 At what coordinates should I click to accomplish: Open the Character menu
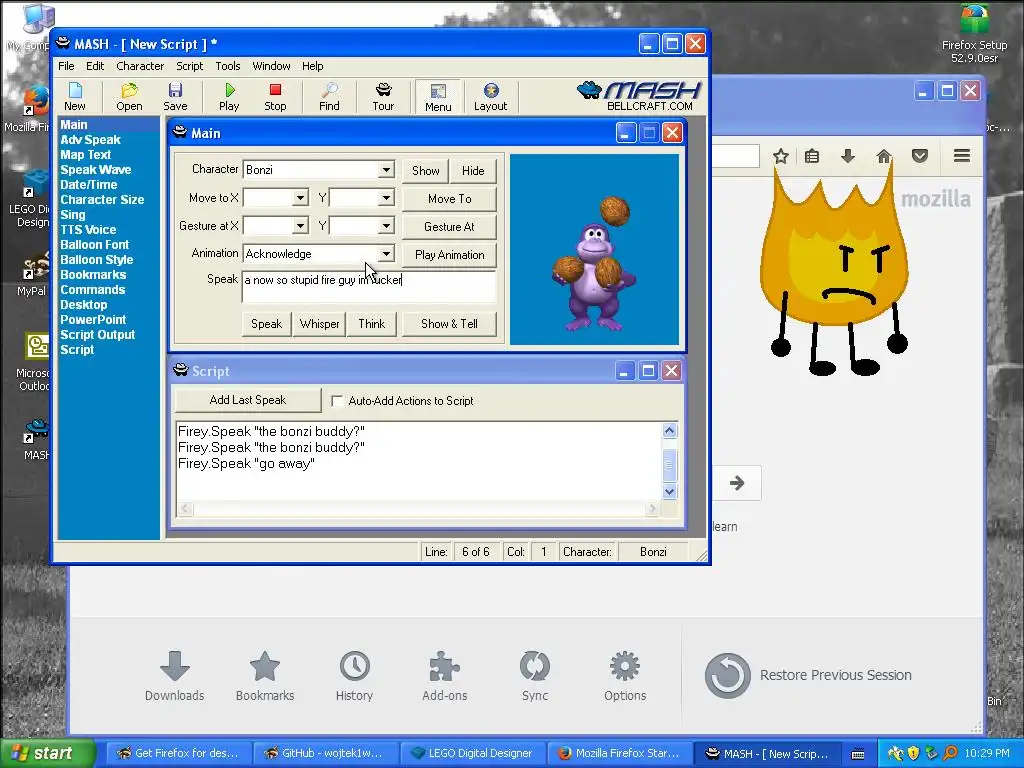[140, 66]
